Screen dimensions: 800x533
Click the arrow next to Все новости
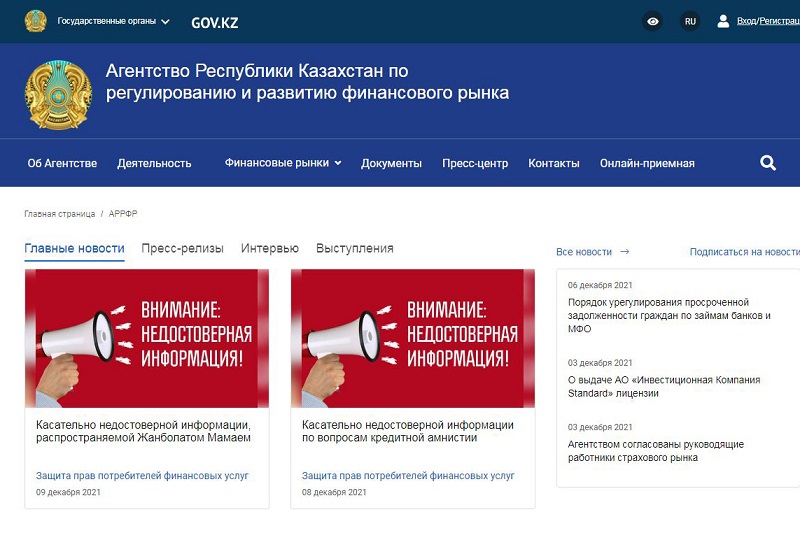tap(625, 252)
